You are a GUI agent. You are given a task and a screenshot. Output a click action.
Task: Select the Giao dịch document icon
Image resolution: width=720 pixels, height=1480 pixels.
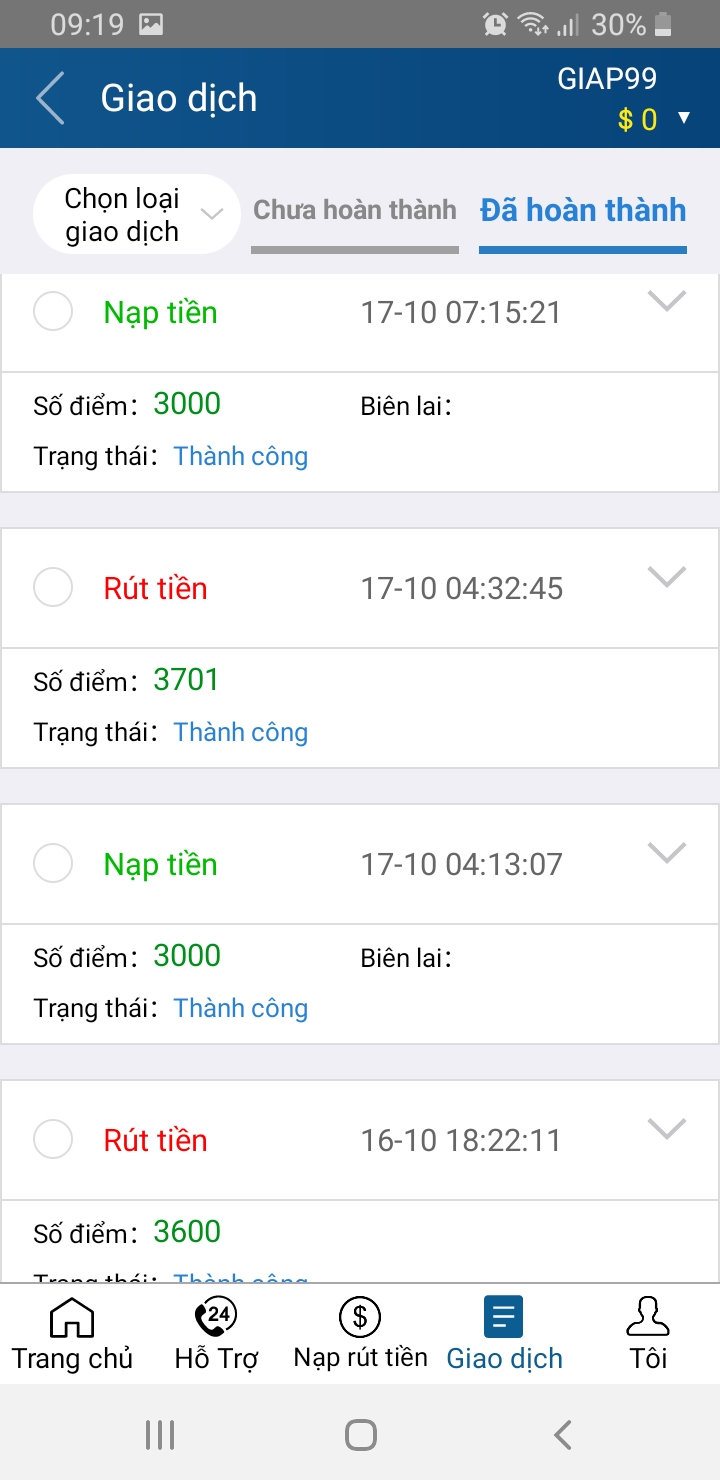pos(504,1317)
